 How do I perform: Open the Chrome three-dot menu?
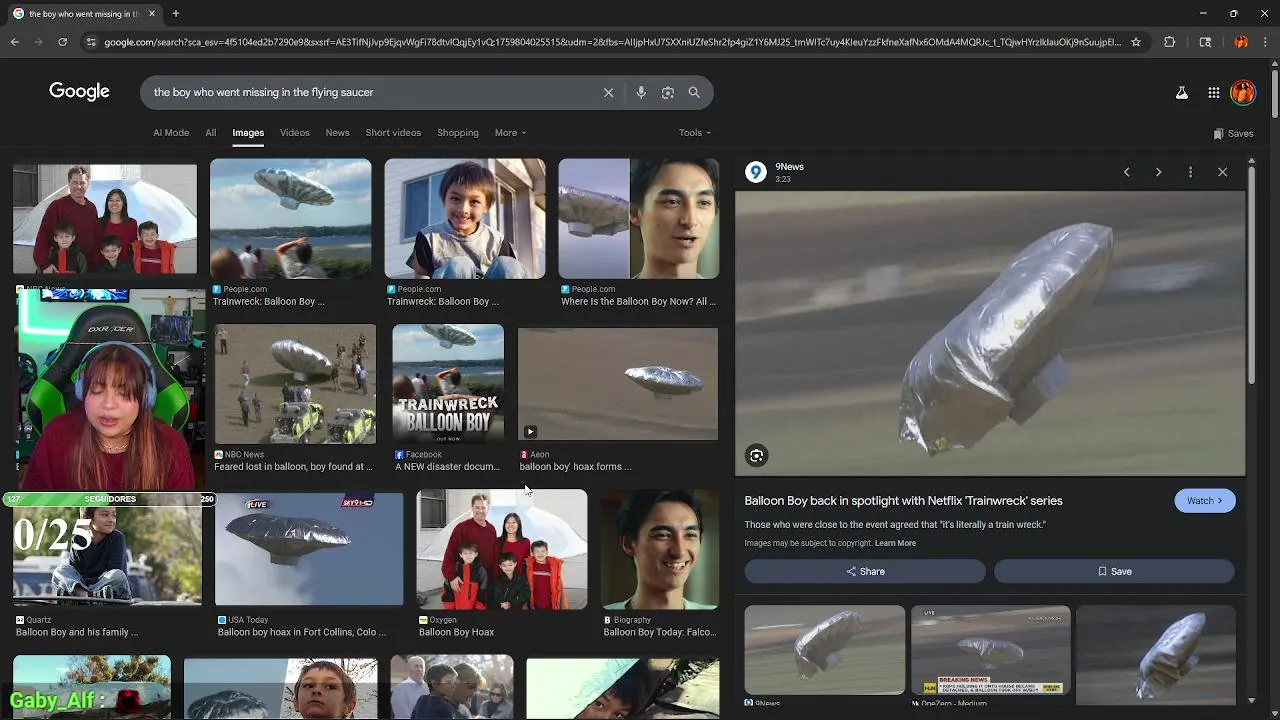pyautogui.click(x=1265, y=42)
